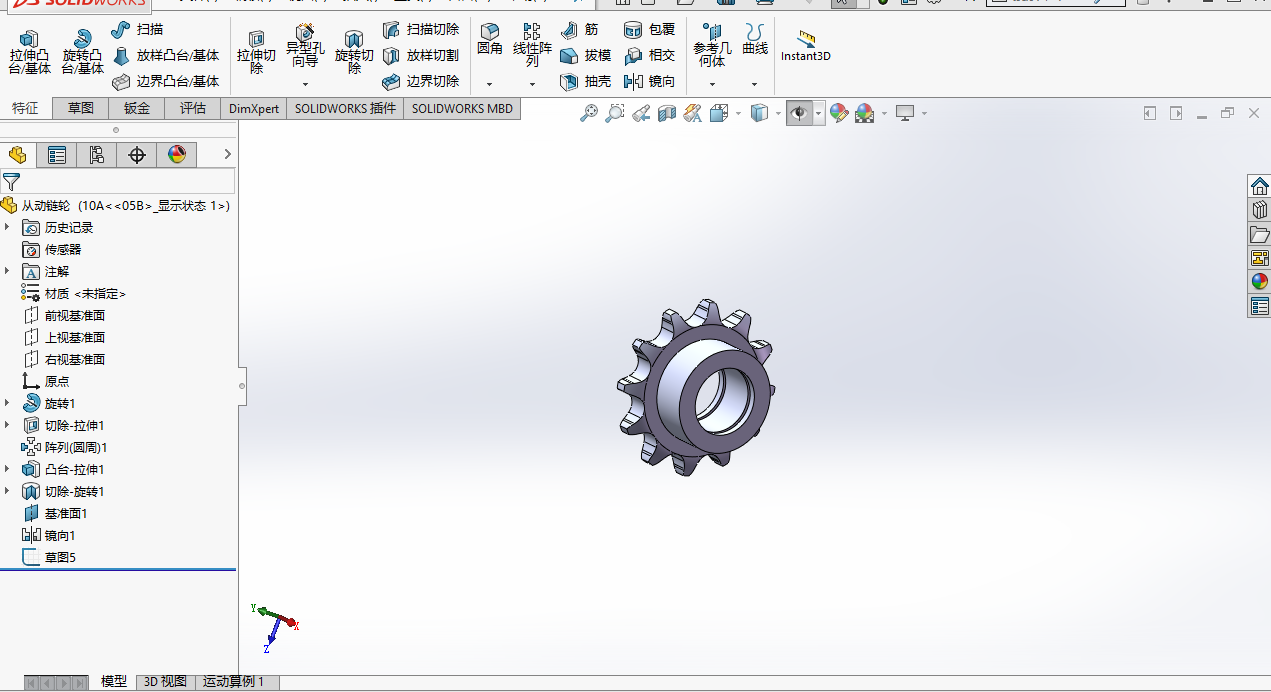This screenshot has width=1271, height=692.
Task: Open Hide/Show Items dropdown arrow
Action: pos(819,114)
